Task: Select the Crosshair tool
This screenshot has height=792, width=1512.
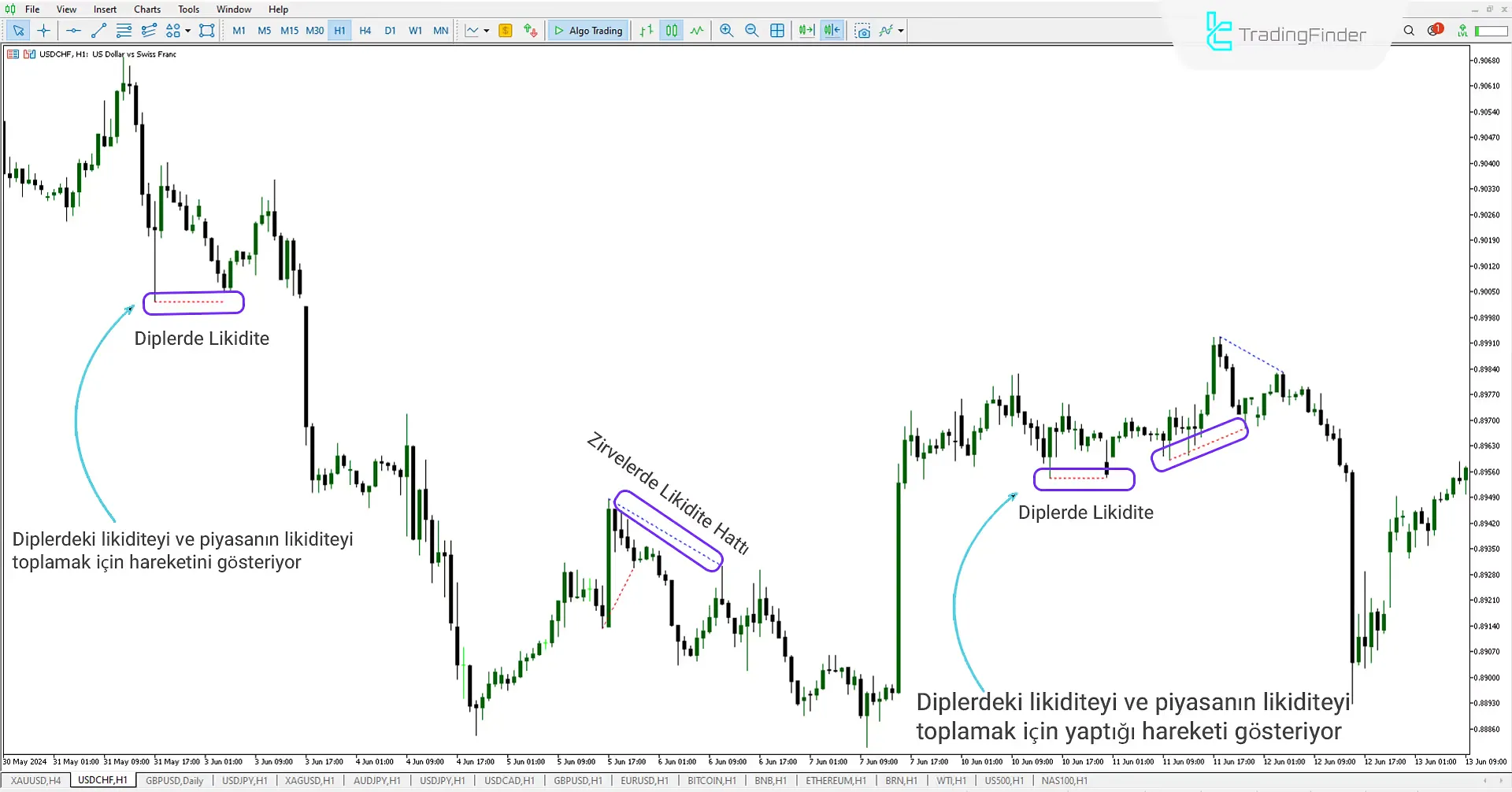Action: tap(43, 31)
